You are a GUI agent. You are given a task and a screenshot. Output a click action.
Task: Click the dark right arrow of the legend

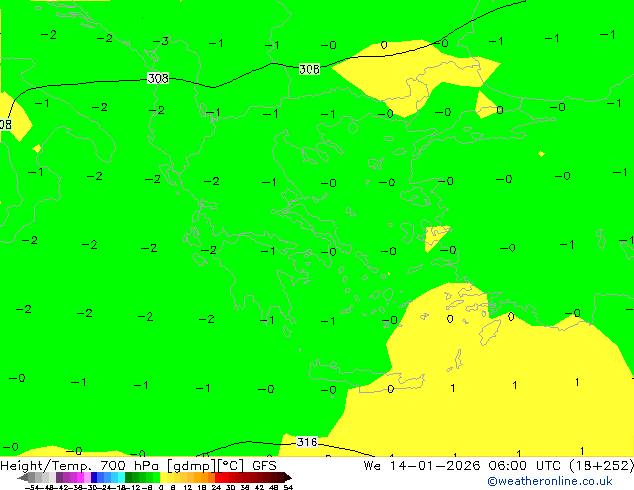288,477
